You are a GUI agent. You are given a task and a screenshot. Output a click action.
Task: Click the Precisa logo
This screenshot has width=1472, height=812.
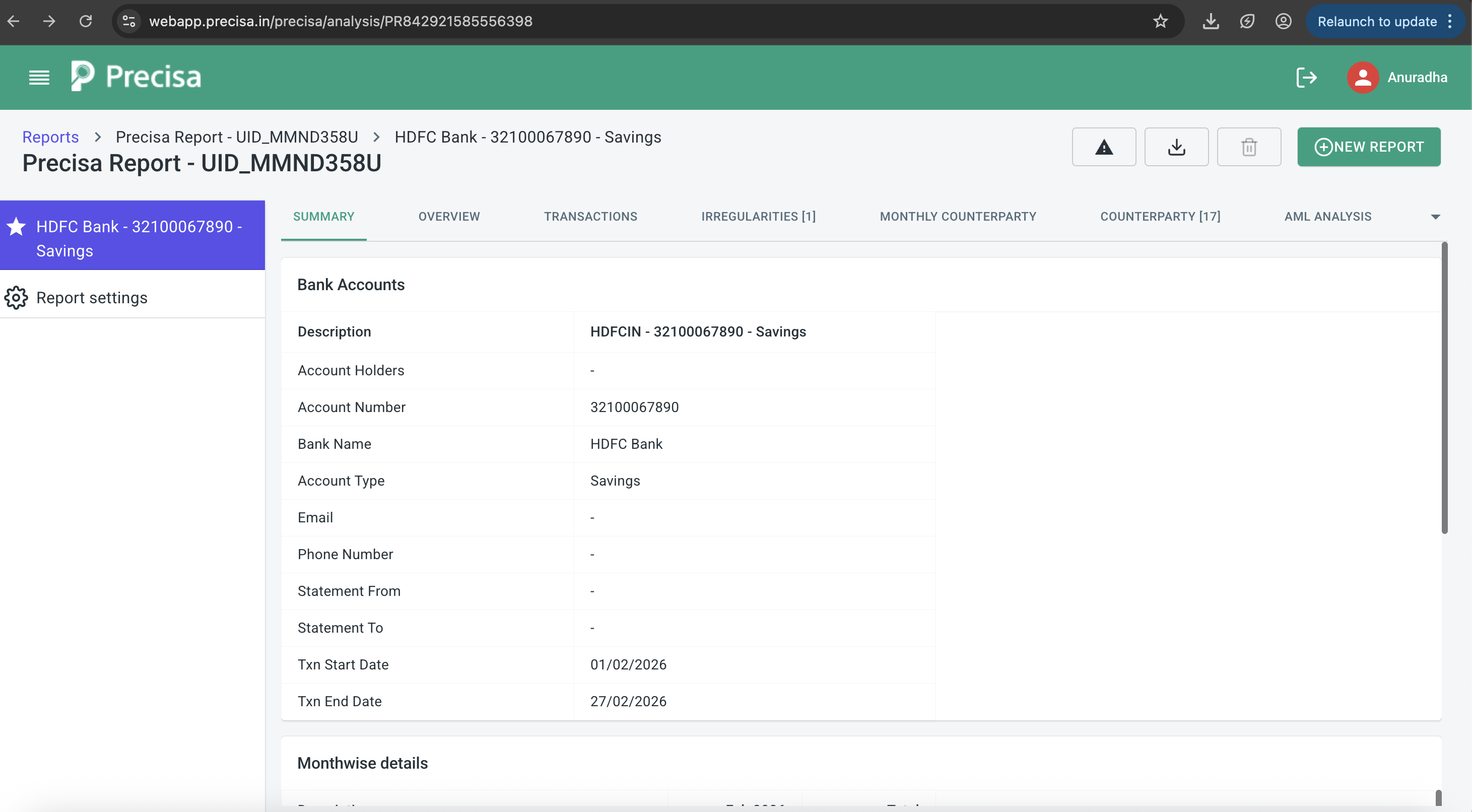coord(136,77)
